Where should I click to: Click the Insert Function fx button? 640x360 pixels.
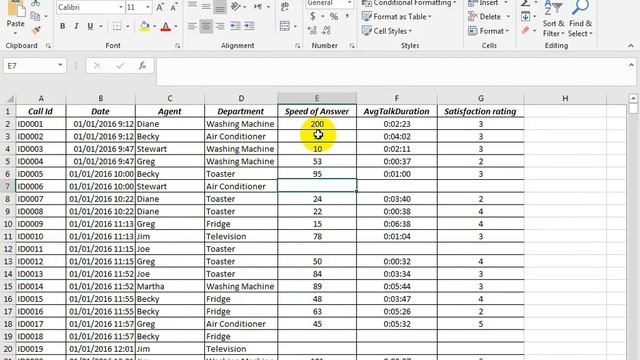142,65
